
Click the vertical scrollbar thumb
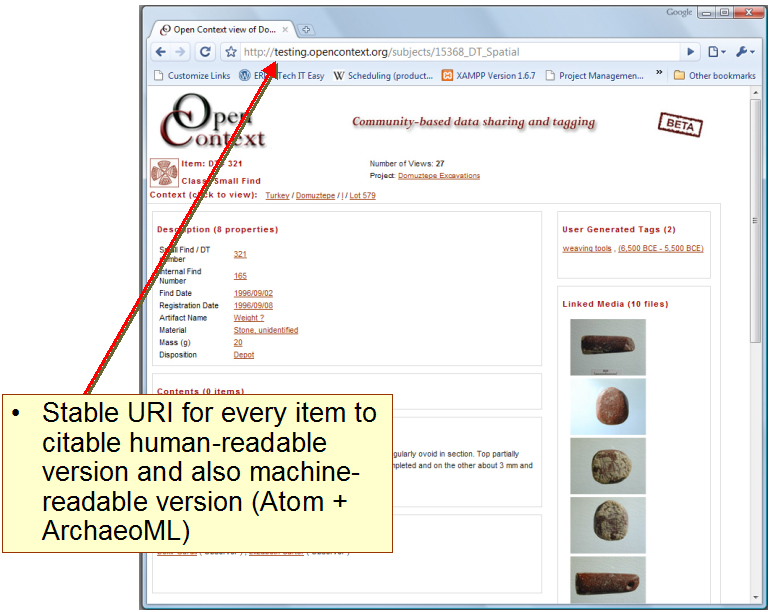755,221
